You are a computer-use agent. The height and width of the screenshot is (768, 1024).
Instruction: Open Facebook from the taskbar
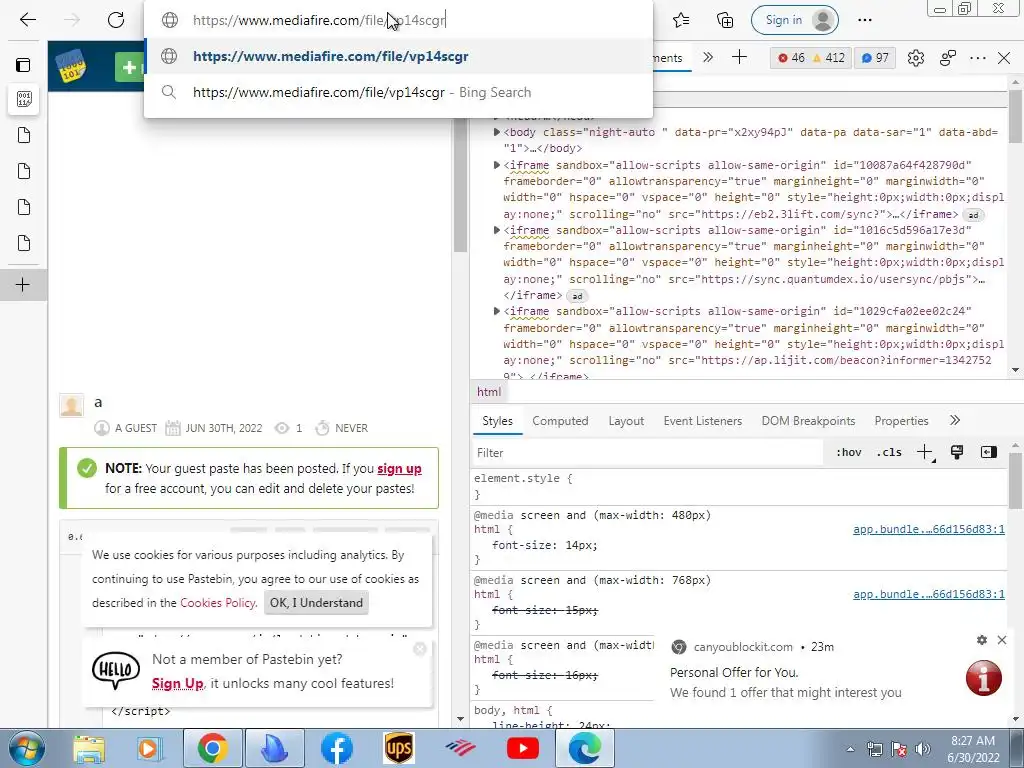coord(337,748)
